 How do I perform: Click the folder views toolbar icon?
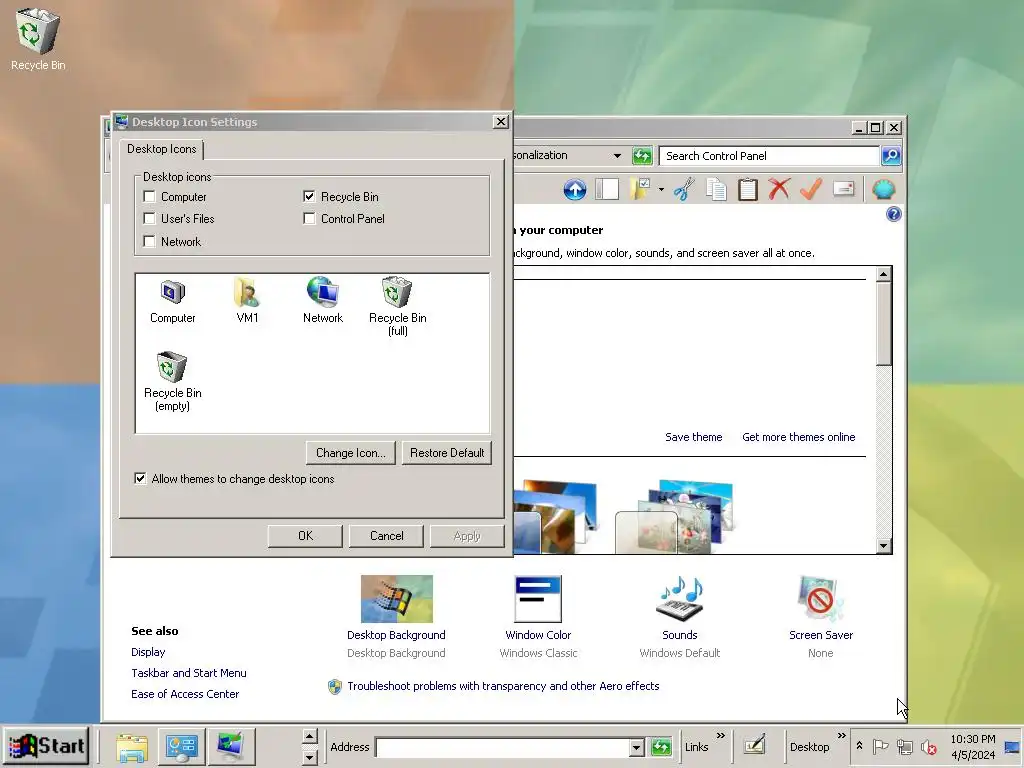640,189
